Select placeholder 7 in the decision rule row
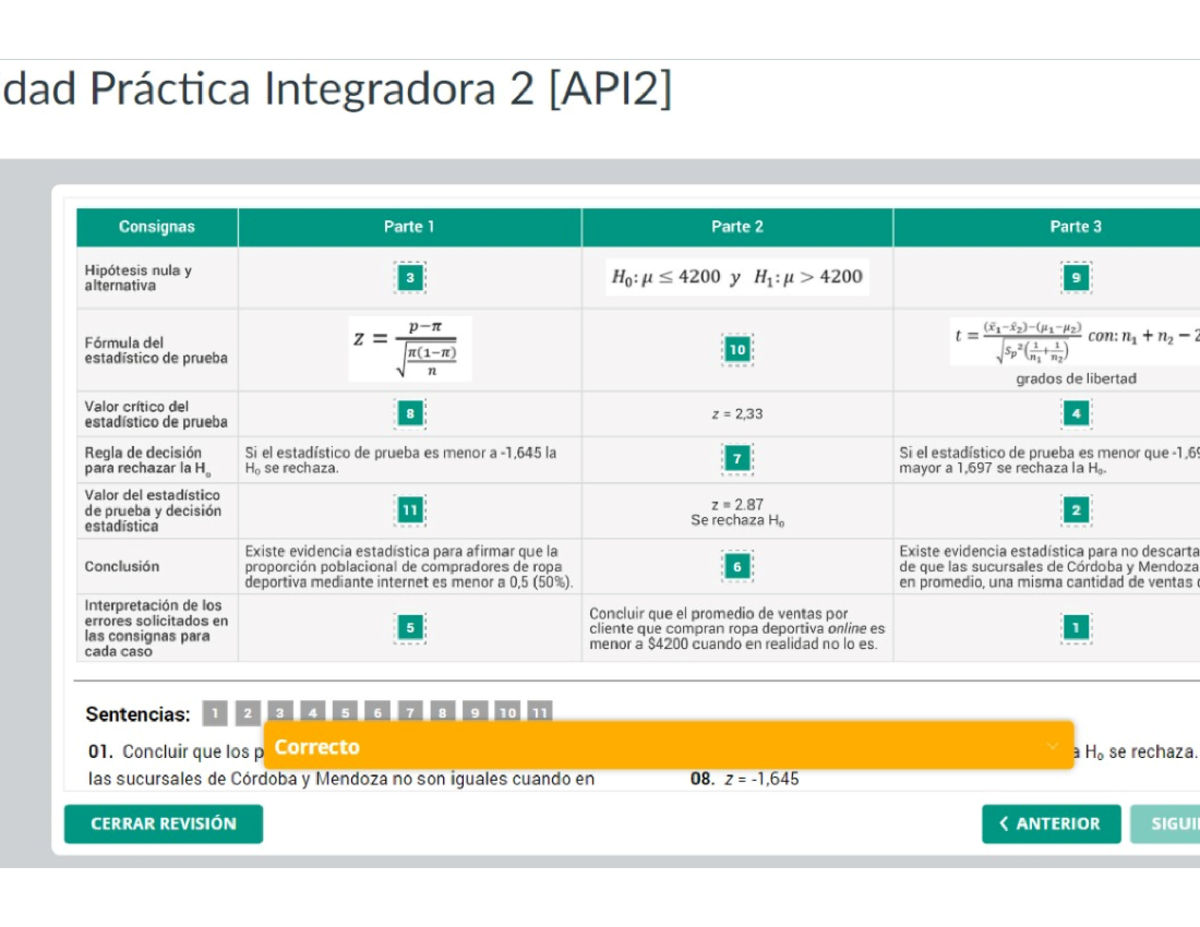Viewport: 1200px width, 927px height. coord(737,458)
